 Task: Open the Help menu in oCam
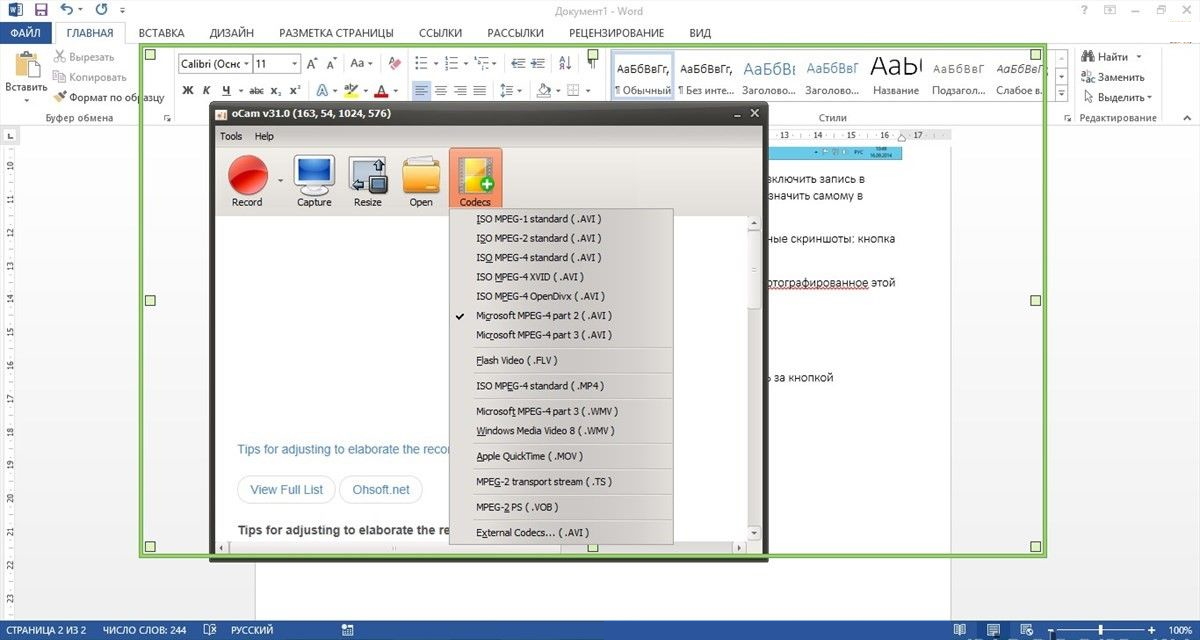tap(264, 136)
